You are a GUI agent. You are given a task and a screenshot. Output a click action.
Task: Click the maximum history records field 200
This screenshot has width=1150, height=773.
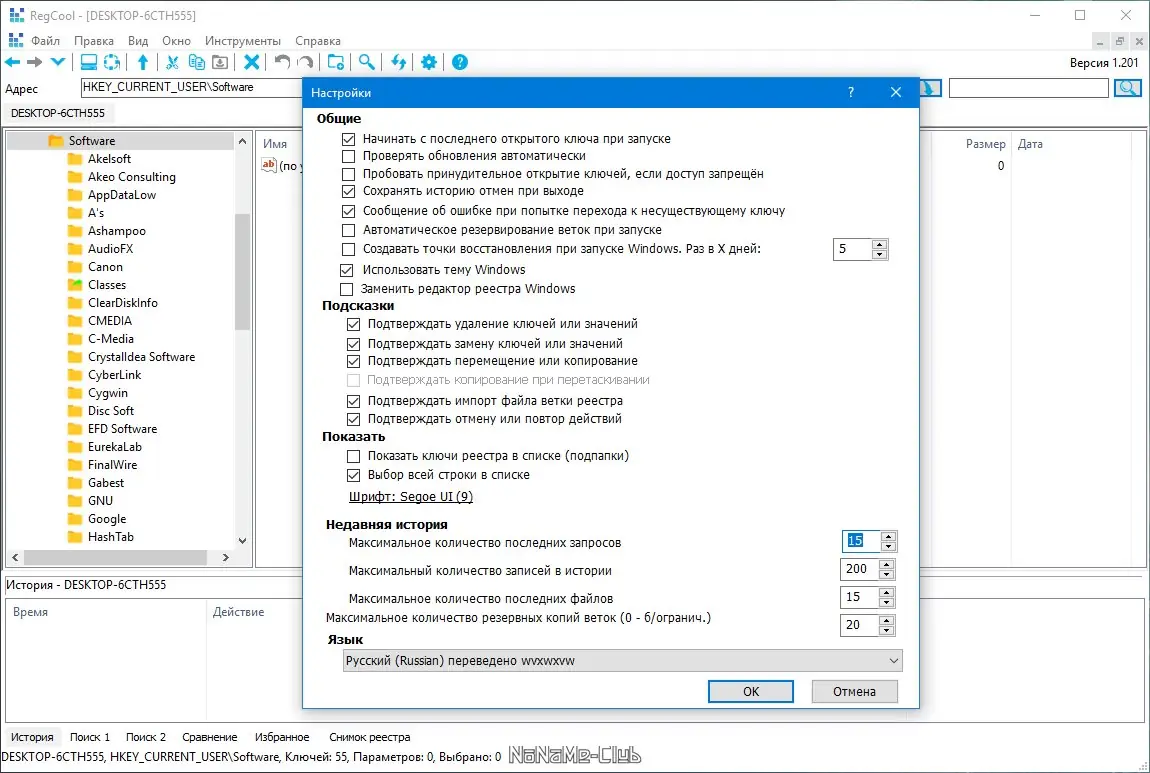(859, 569)
